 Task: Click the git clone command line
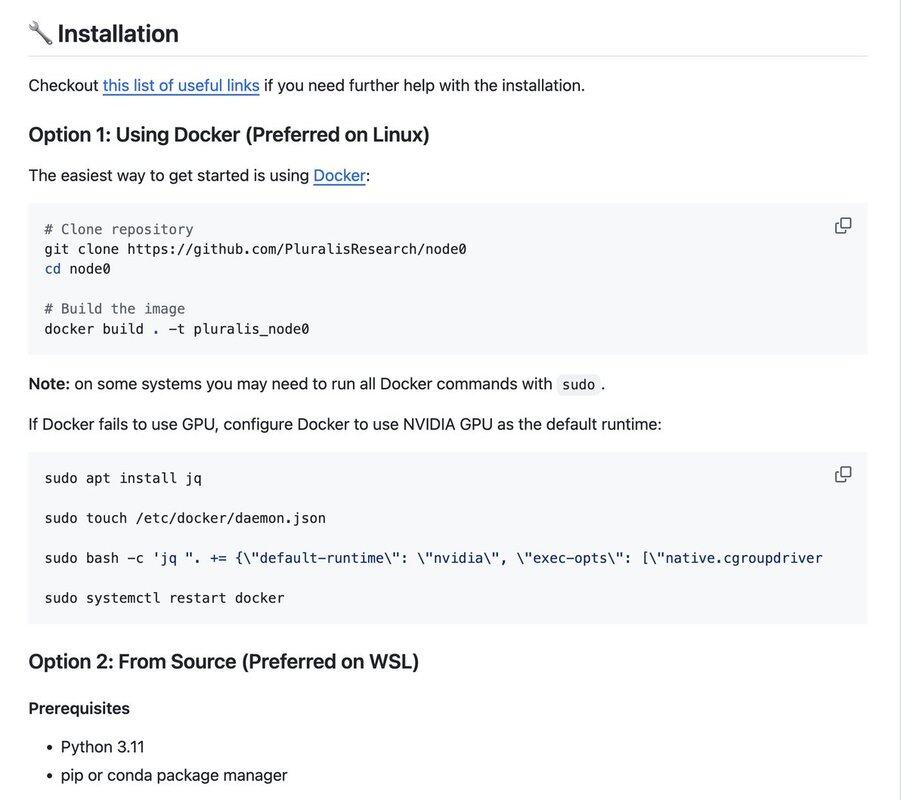(255, 249)
